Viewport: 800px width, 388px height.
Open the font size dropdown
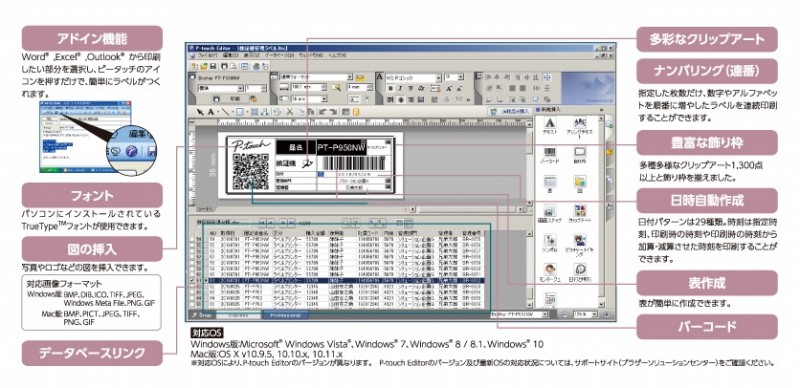[461, 77]
